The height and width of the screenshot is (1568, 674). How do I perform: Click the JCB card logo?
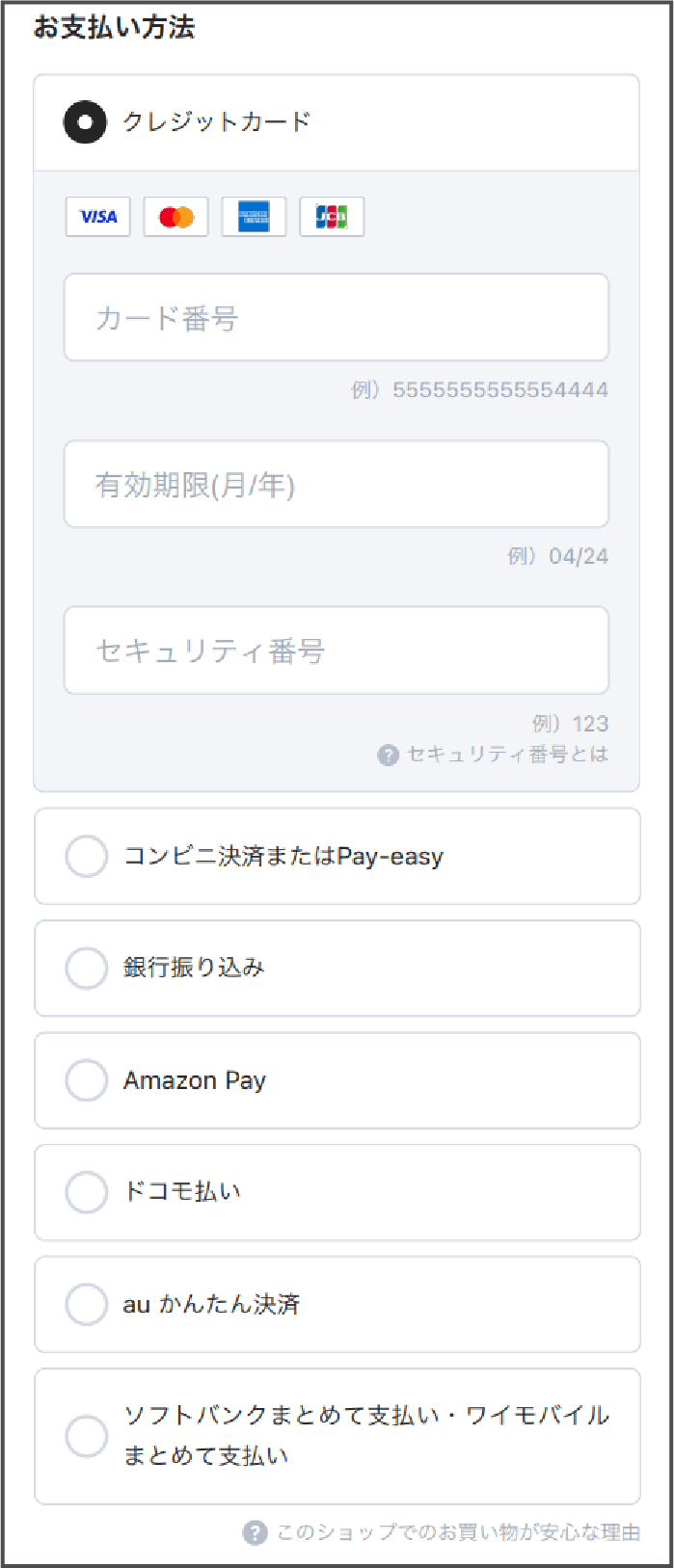coord(332,217)
